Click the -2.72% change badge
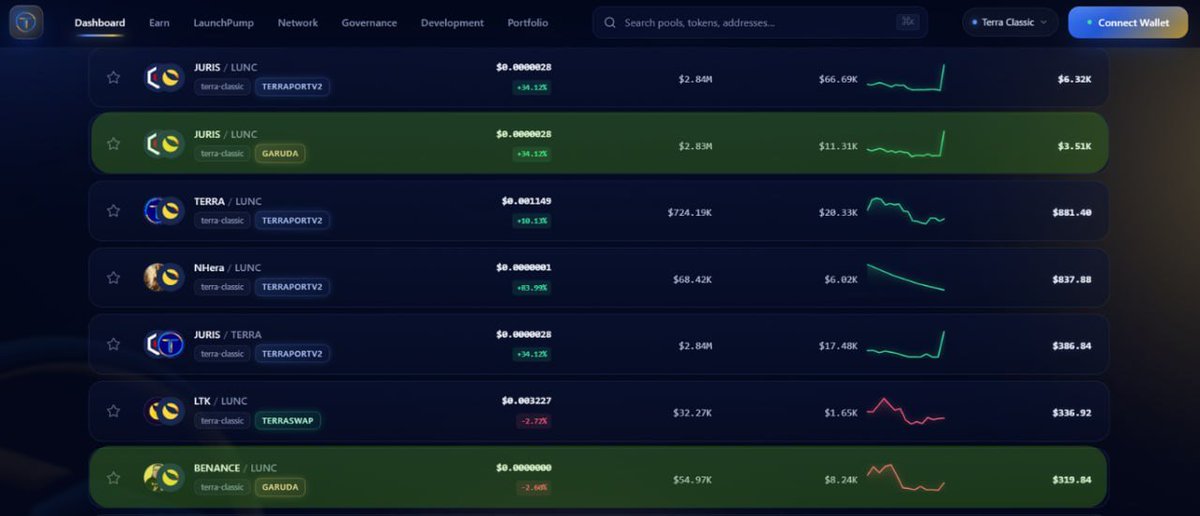The width and height of the screenshot is (1200, 516). tap(534, 421)
